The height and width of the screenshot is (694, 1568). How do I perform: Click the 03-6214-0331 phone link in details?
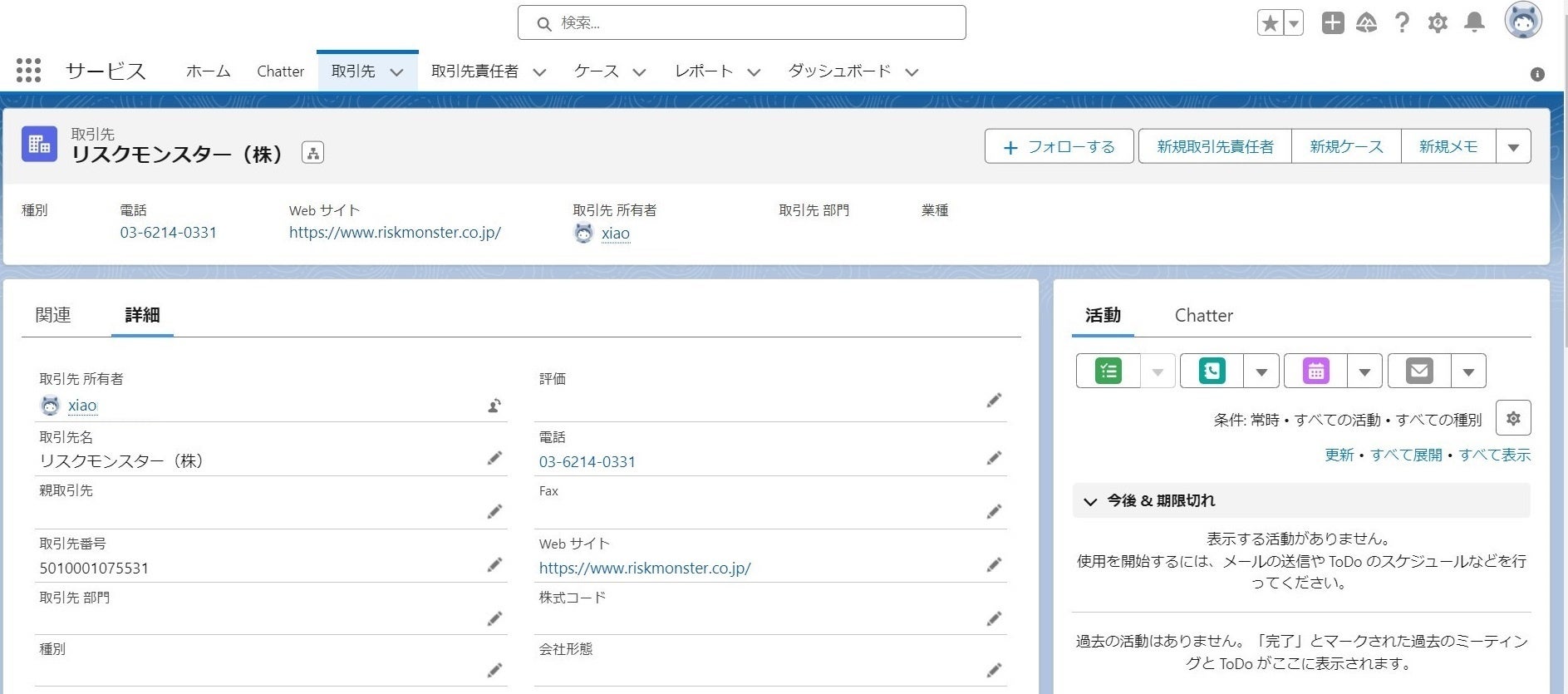click(587, 462)
